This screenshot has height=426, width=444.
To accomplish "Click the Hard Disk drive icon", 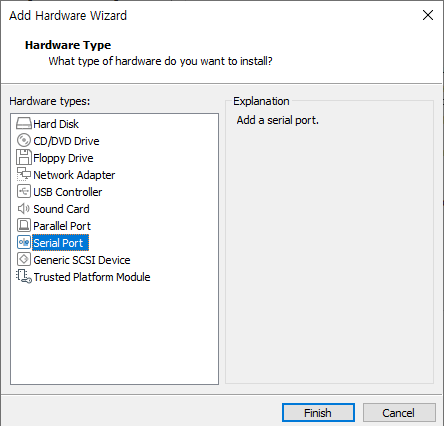I will (x=24, y=124).
